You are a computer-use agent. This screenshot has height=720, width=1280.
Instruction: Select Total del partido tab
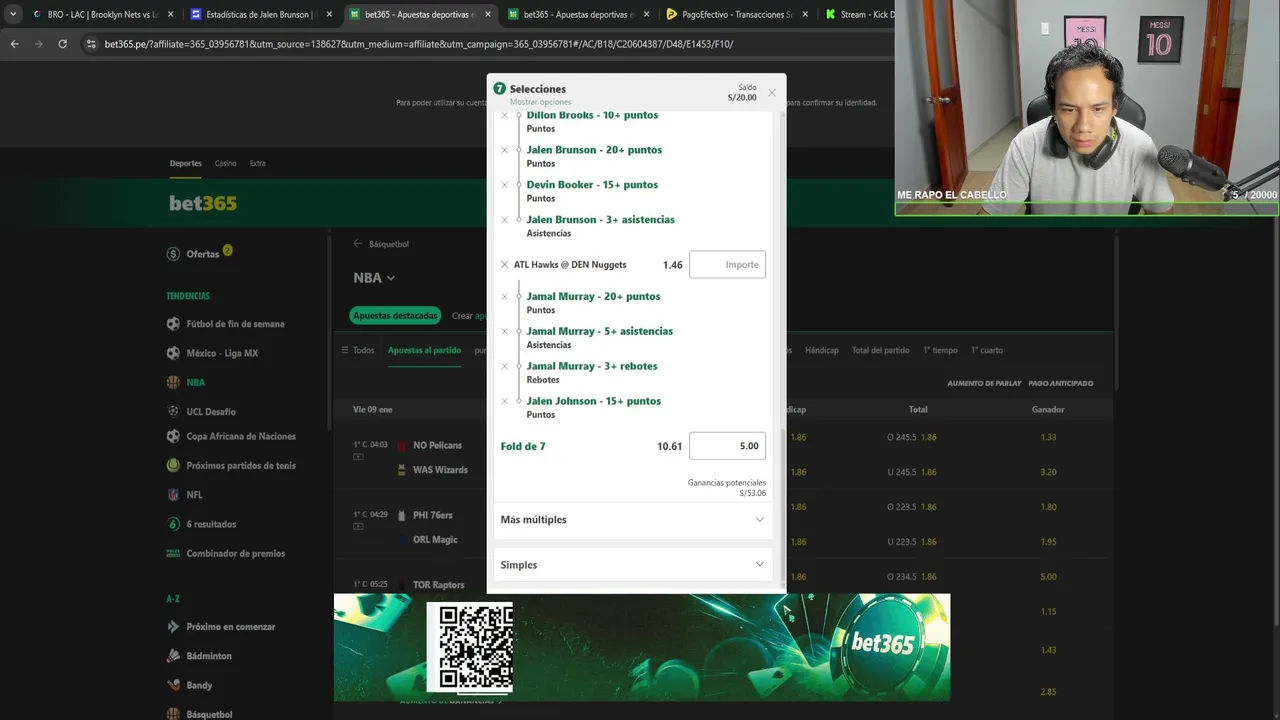coord(880,350)
